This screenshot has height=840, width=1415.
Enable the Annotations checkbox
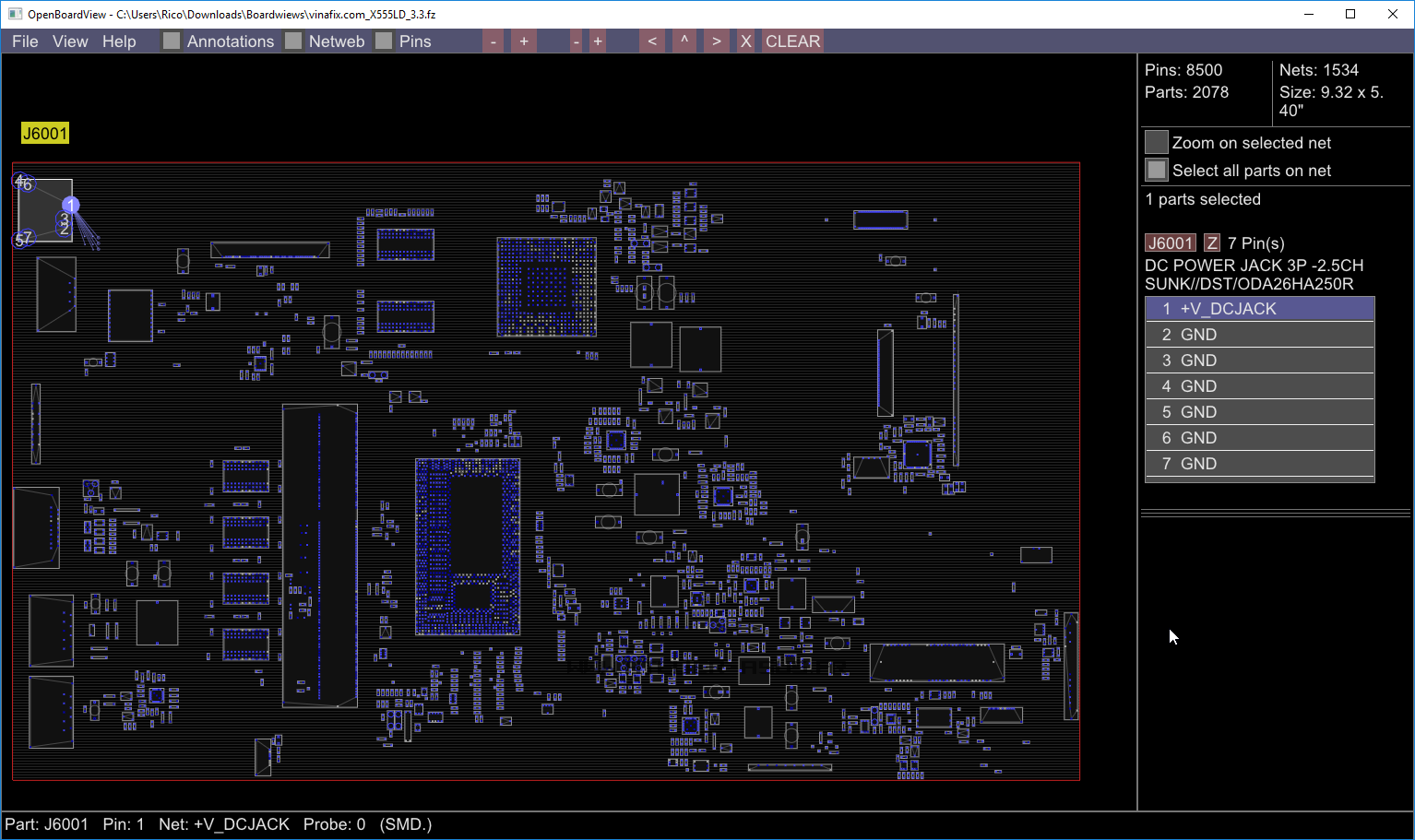pos(172,41)
